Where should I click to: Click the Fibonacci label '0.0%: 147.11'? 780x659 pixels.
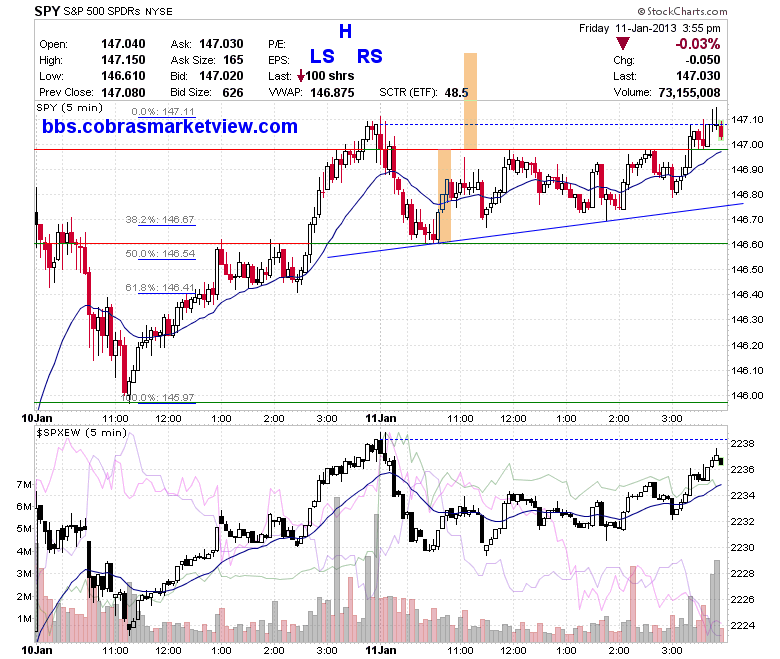click(163, 111)
